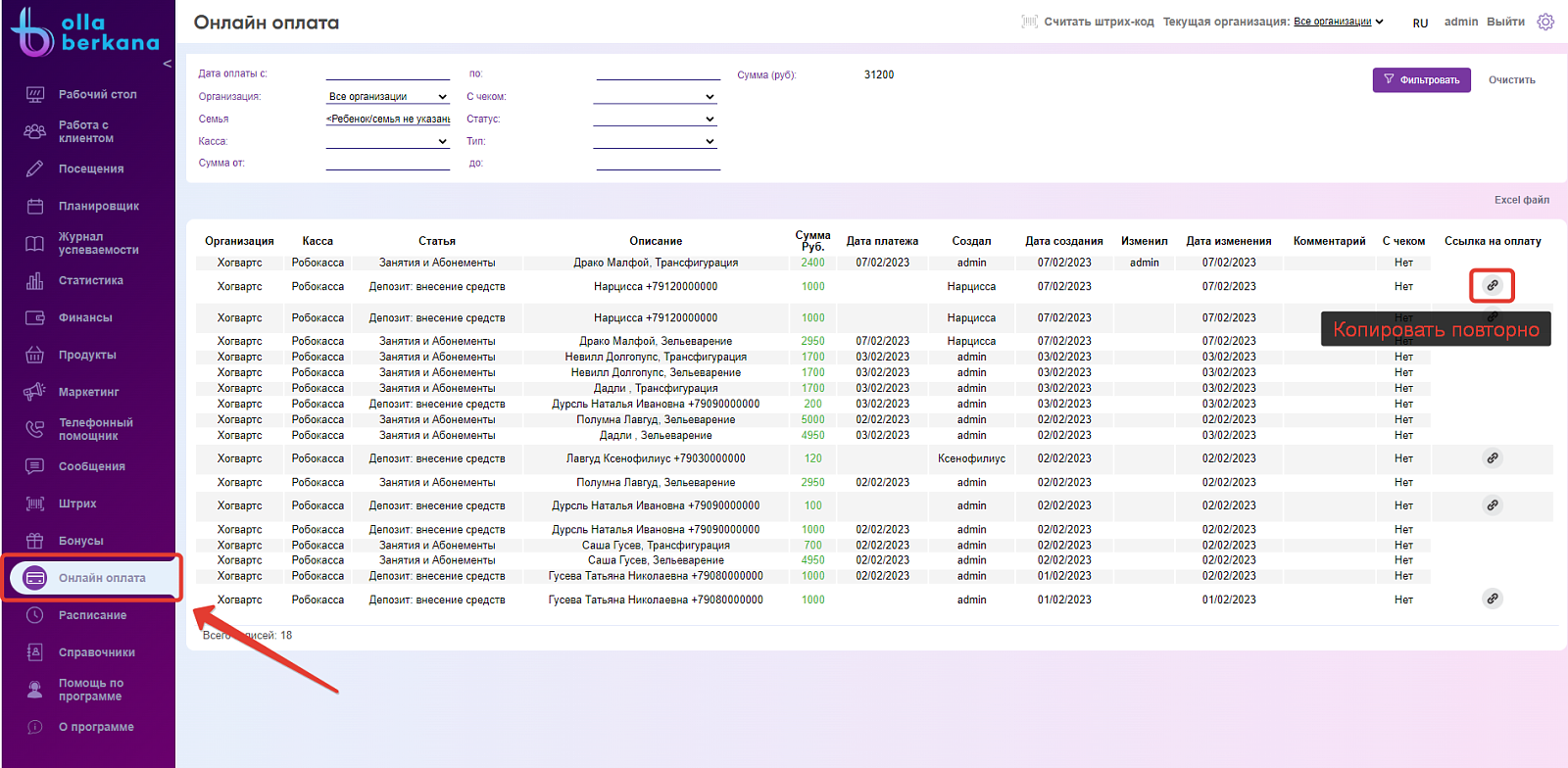This screenshot has height=768, width=1568.
Task: Click the admin user link
Action: [x=1460, y=22]
